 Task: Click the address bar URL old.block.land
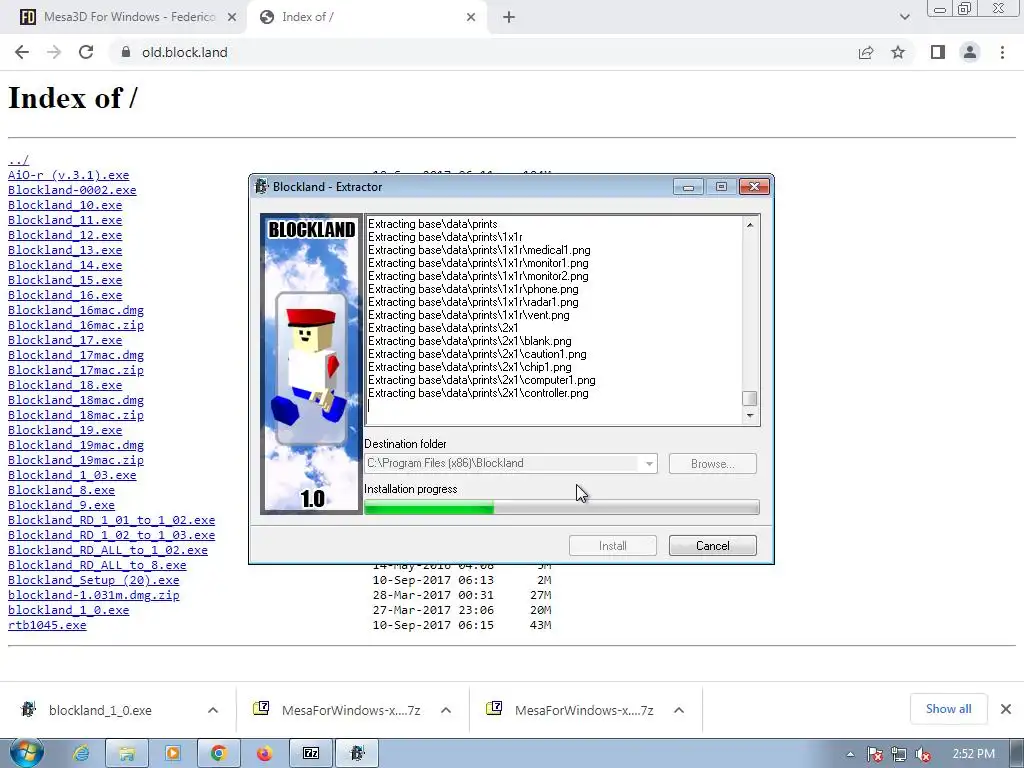click(185, 52)
